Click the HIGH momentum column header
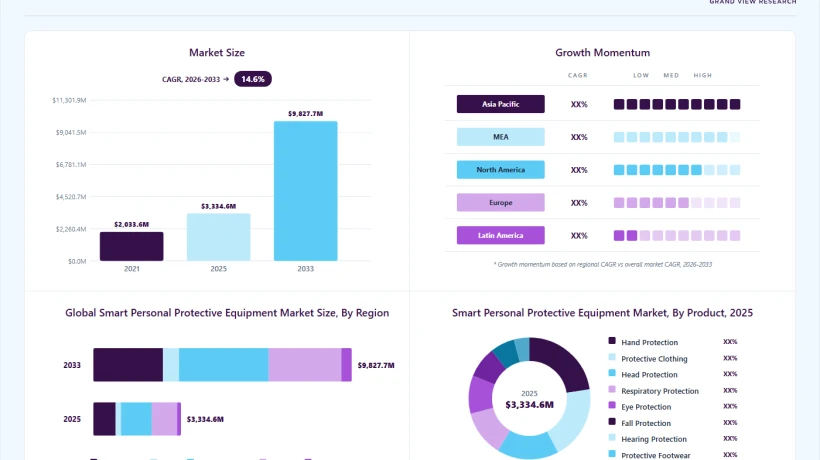The height and width of the screenshot is (460, 820). pos(702,75)
